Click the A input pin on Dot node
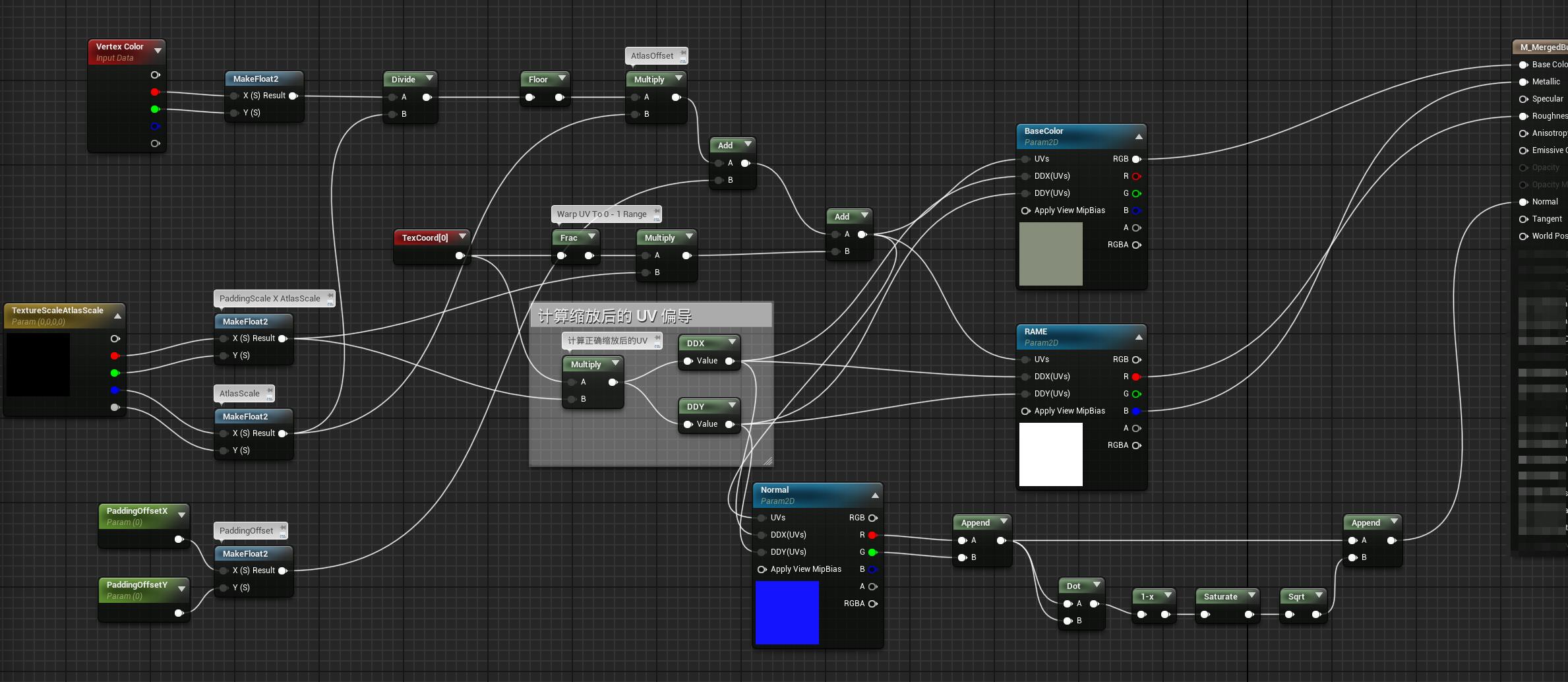Viewport: 1568px width, 682px height. click(1068, 604)
